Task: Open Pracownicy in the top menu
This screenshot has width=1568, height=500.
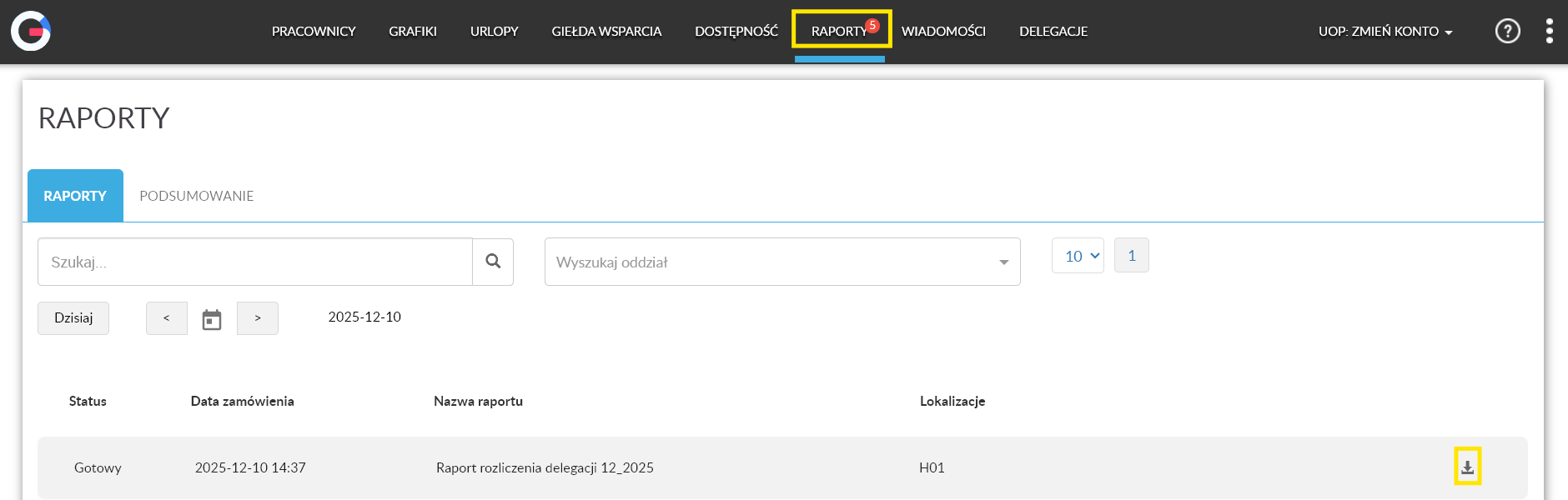Action: (x=314, y=32)
